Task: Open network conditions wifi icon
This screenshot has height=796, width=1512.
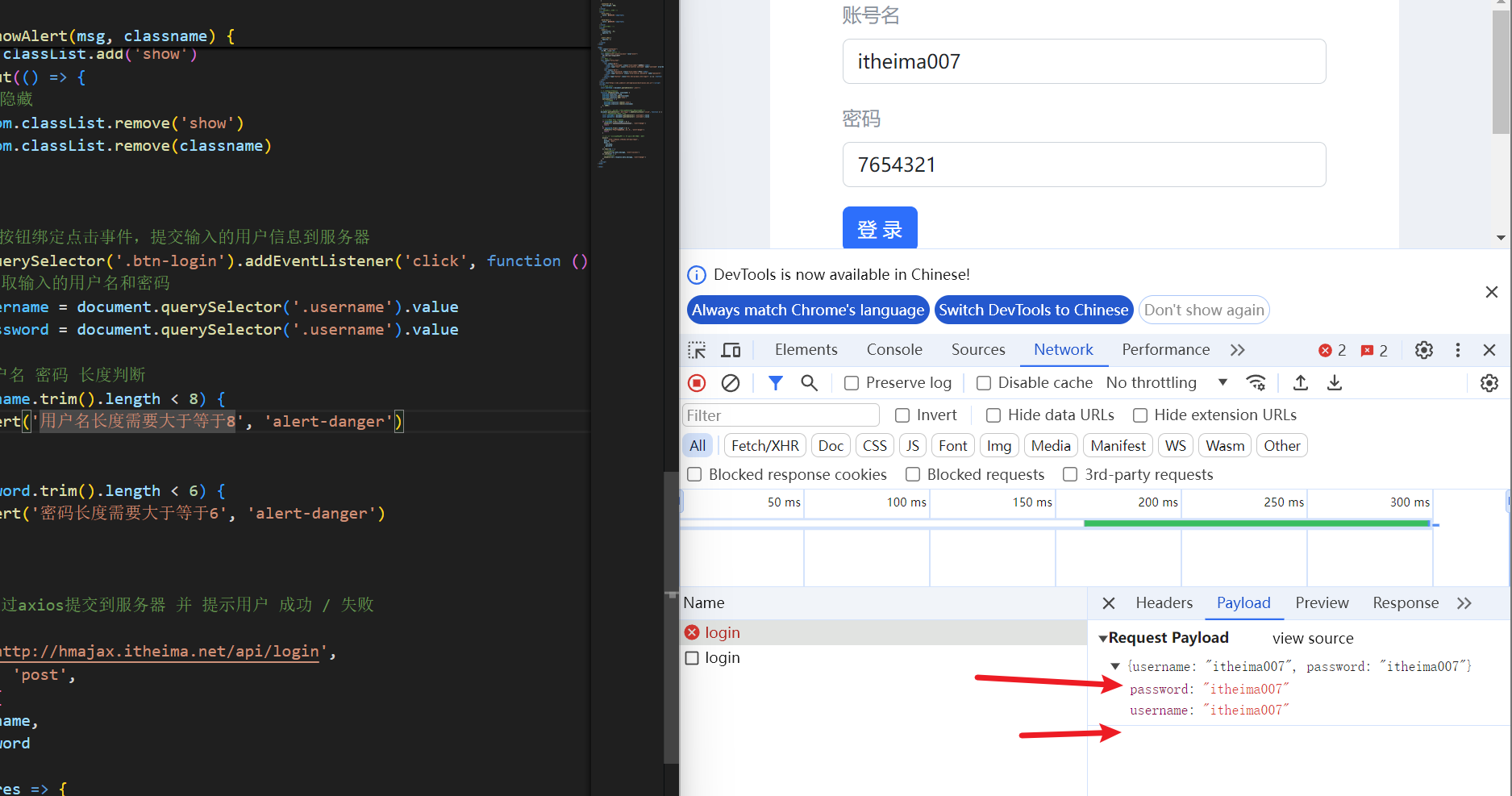Action: [x=1256, y=383]
